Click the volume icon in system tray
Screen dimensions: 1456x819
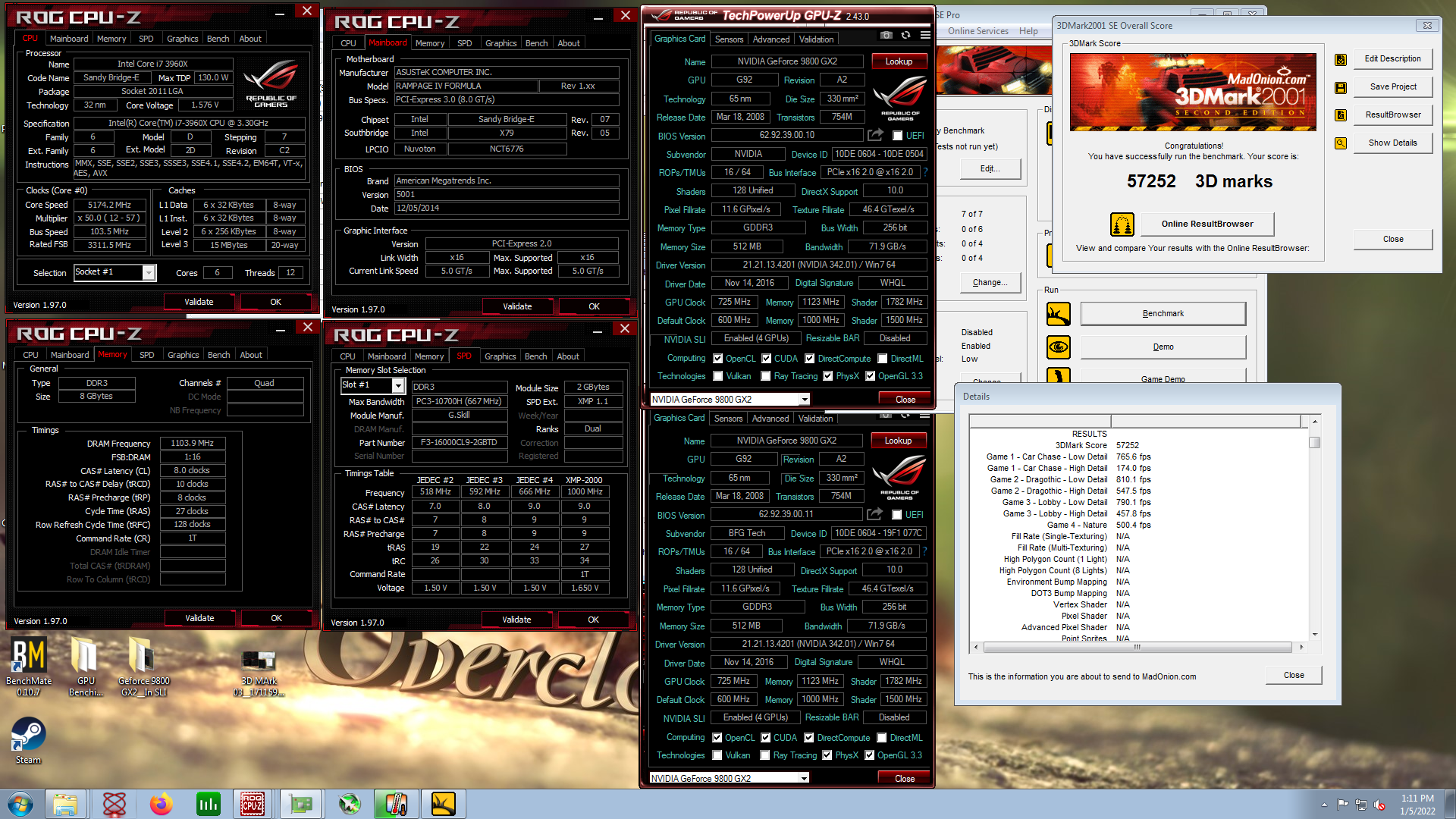1379,805
